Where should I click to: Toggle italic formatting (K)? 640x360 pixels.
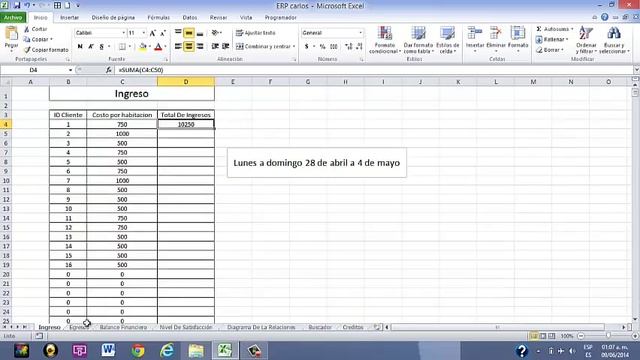[91, 47]
